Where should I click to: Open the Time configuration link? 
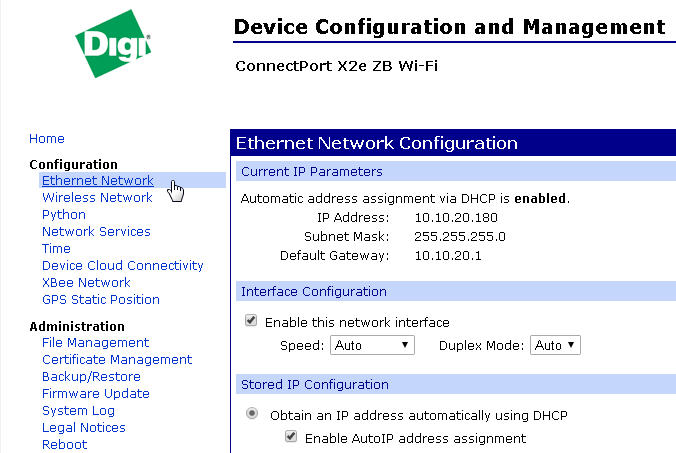(x=56, y=249)
